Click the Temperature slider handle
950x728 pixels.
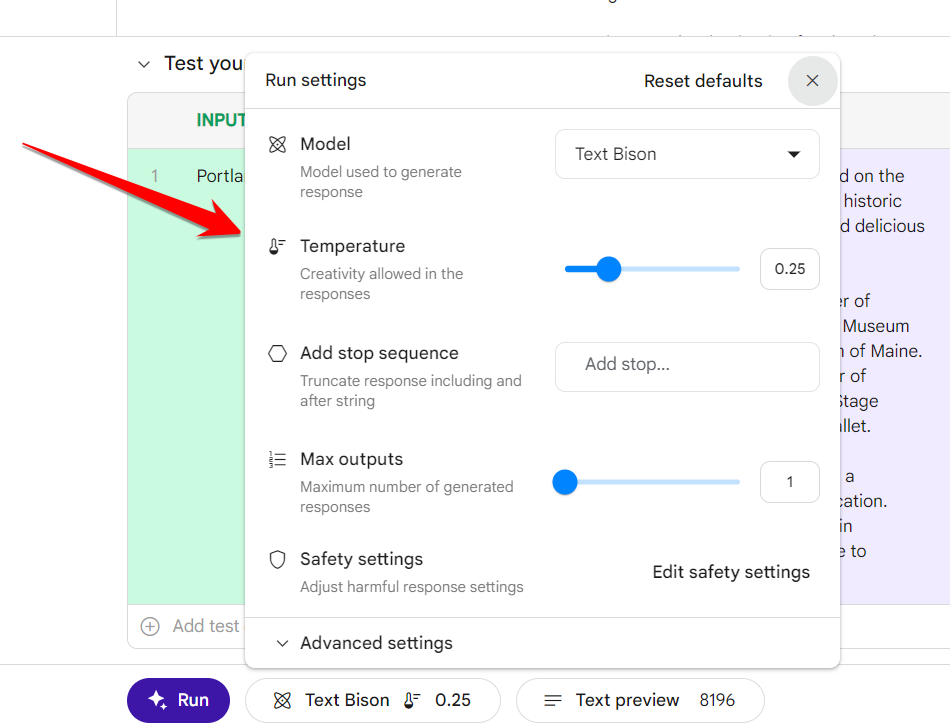[x=608, y=269]
